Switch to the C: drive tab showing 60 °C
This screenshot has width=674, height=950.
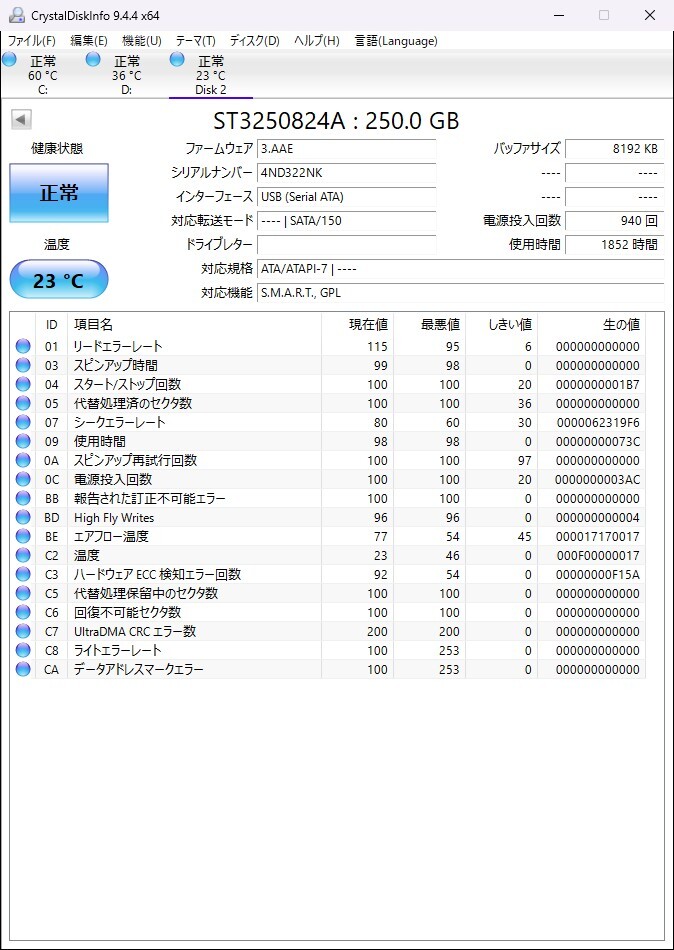coord(42,75)
